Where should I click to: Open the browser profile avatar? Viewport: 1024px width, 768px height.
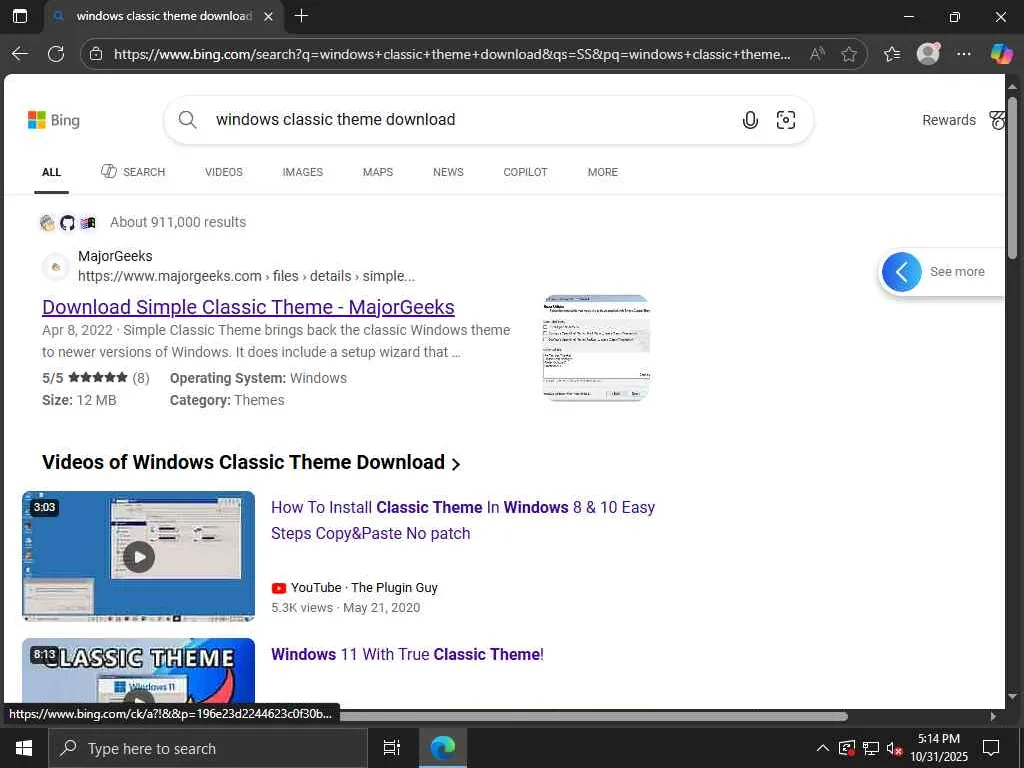(928, 54)
